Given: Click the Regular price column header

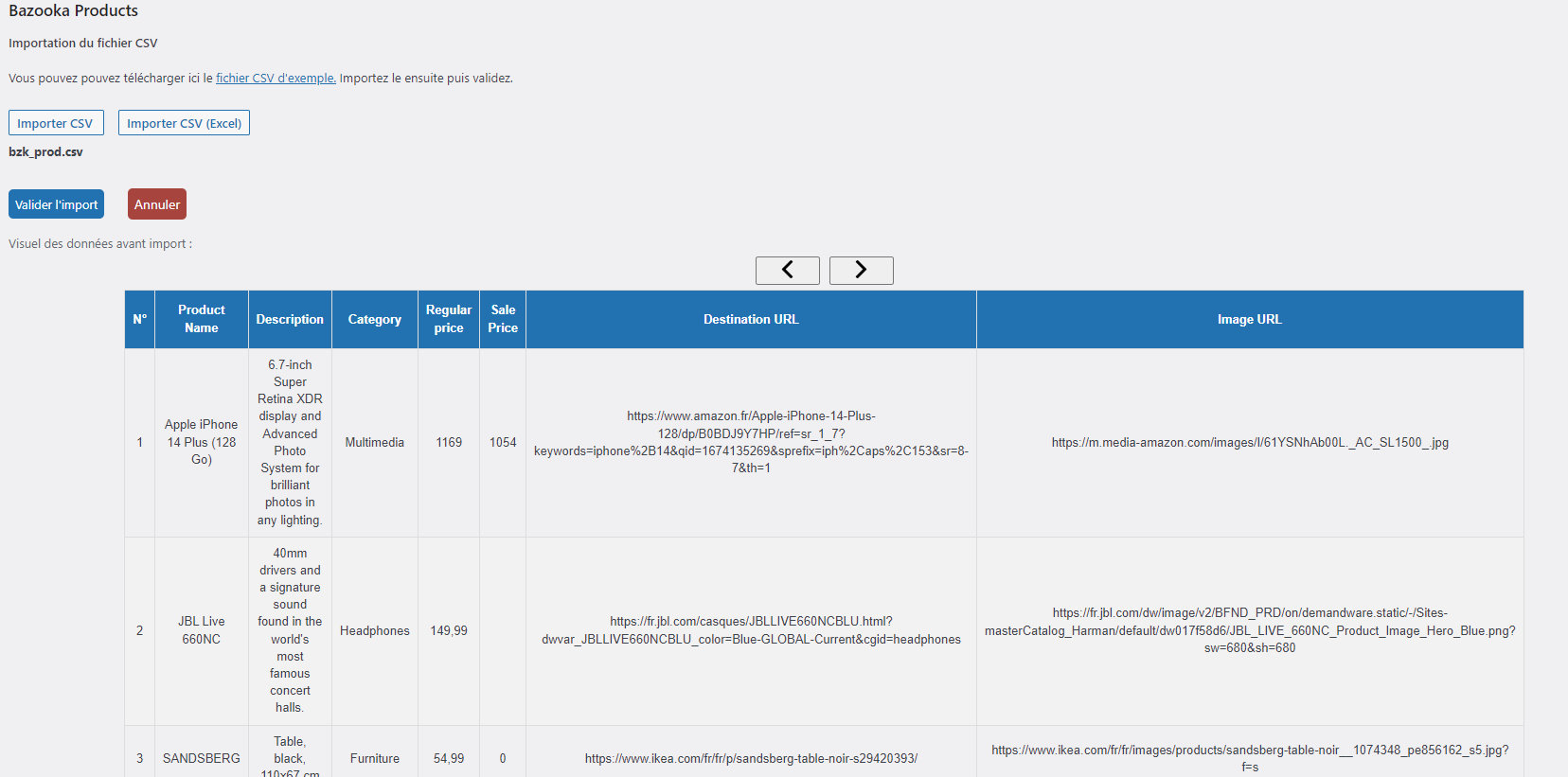Looking at the screenshot, I should (x=449, y=319).
